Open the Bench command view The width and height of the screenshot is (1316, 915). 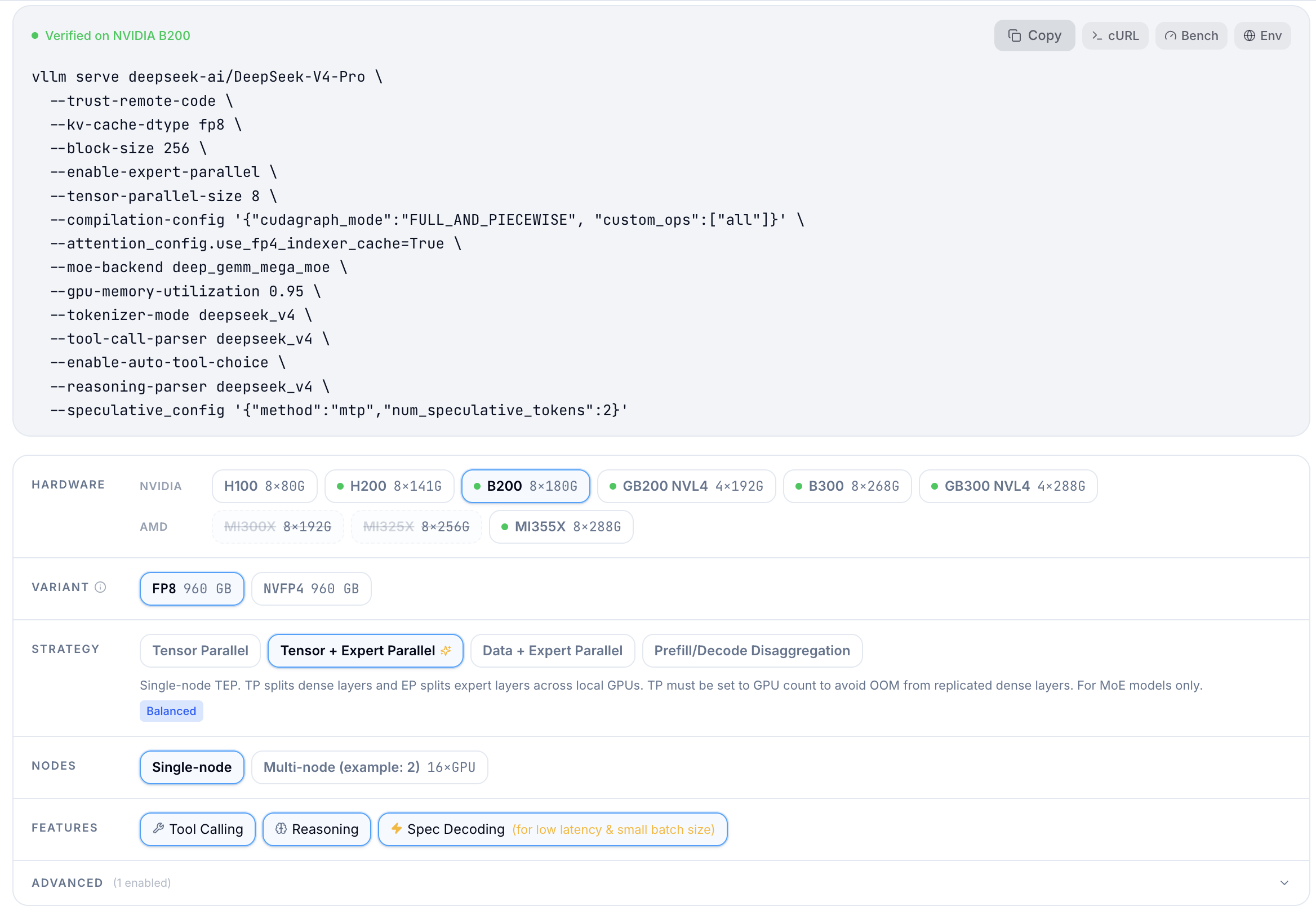pyautogui.click(x=1191, y=35)
